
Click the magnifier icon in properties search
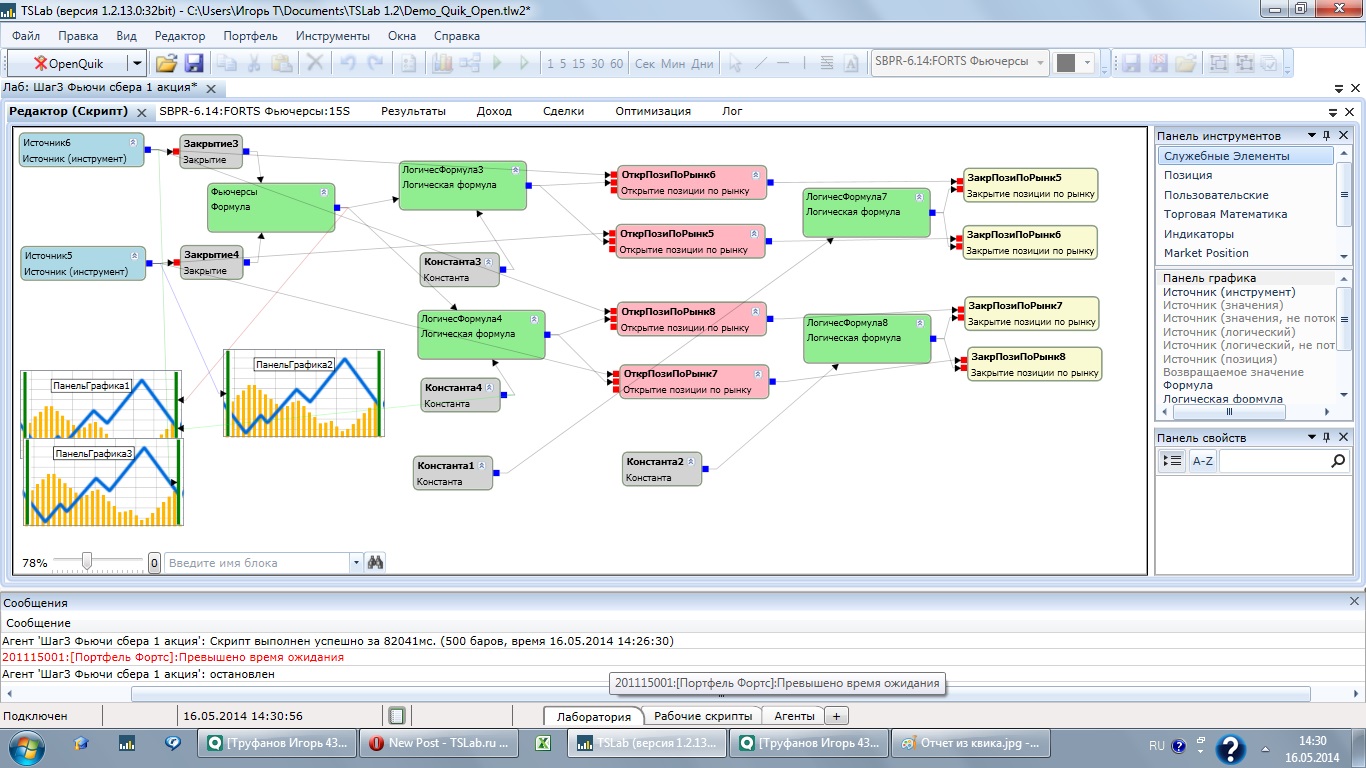[1339, 461]
